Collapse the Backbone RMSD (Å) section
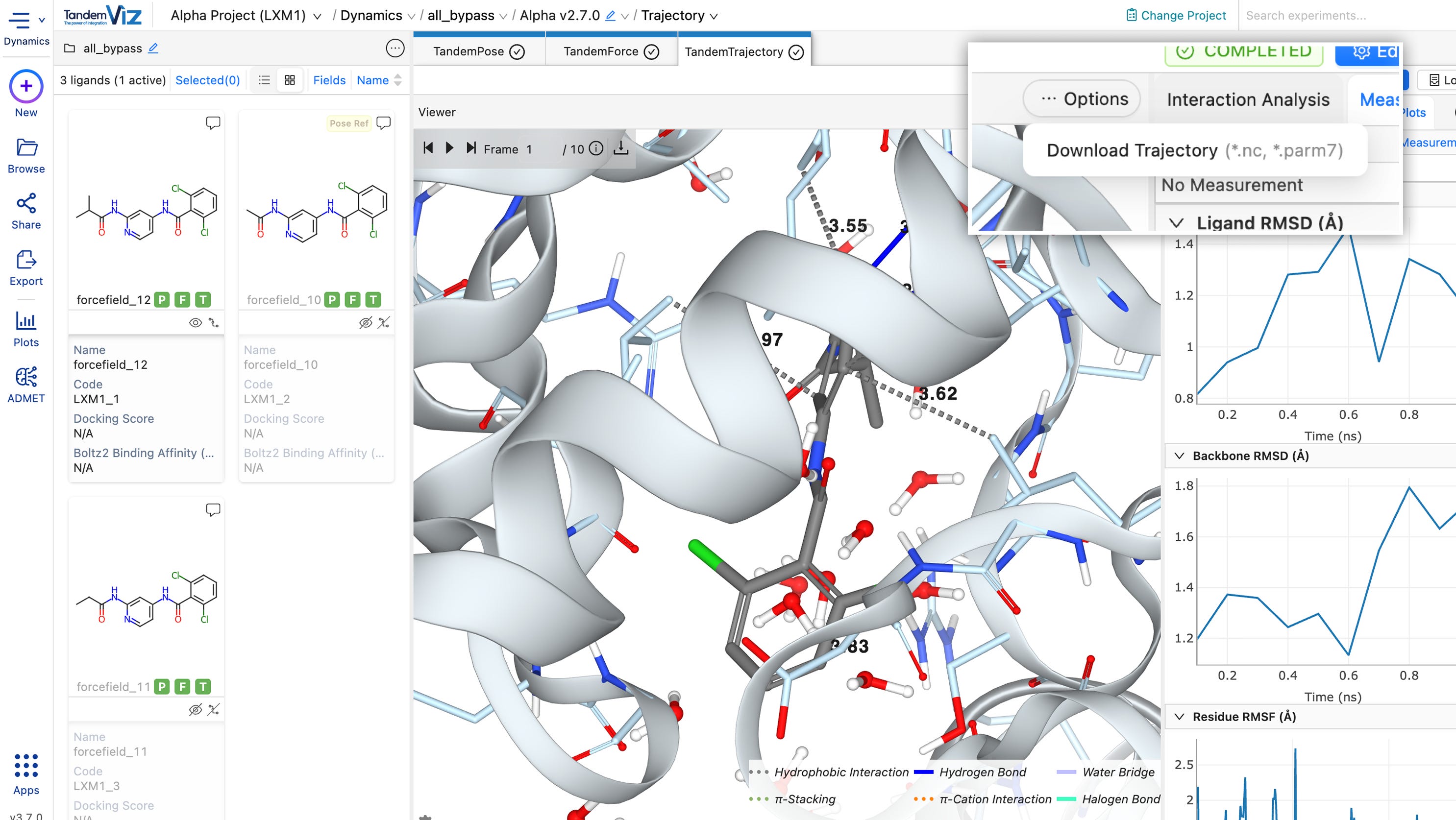Image resolution: width=1456 pixels, height=820 pixels. click(1180, 456)
